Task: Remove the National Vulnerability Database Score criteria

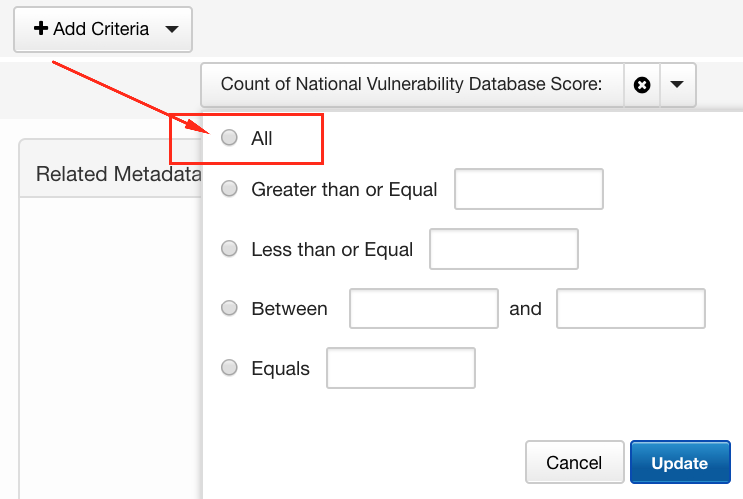Action: click(x=642, y=85)
